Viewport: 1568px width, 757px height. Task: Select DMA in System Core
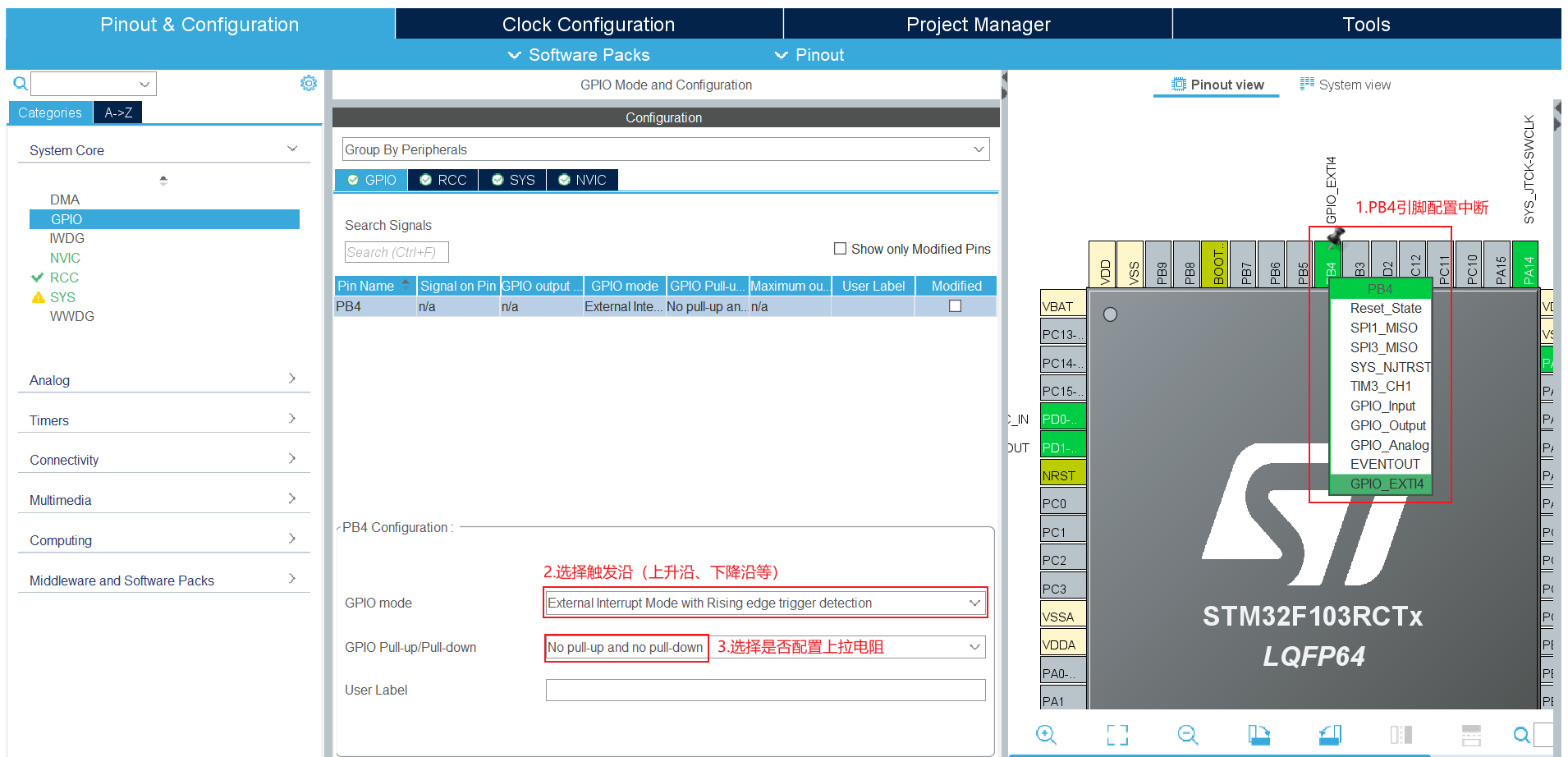65,200
